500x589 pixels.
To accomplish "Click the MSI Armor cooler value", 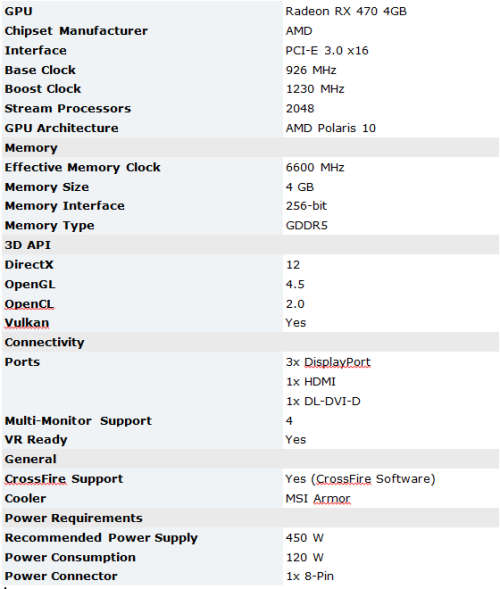I will (318, 498).
